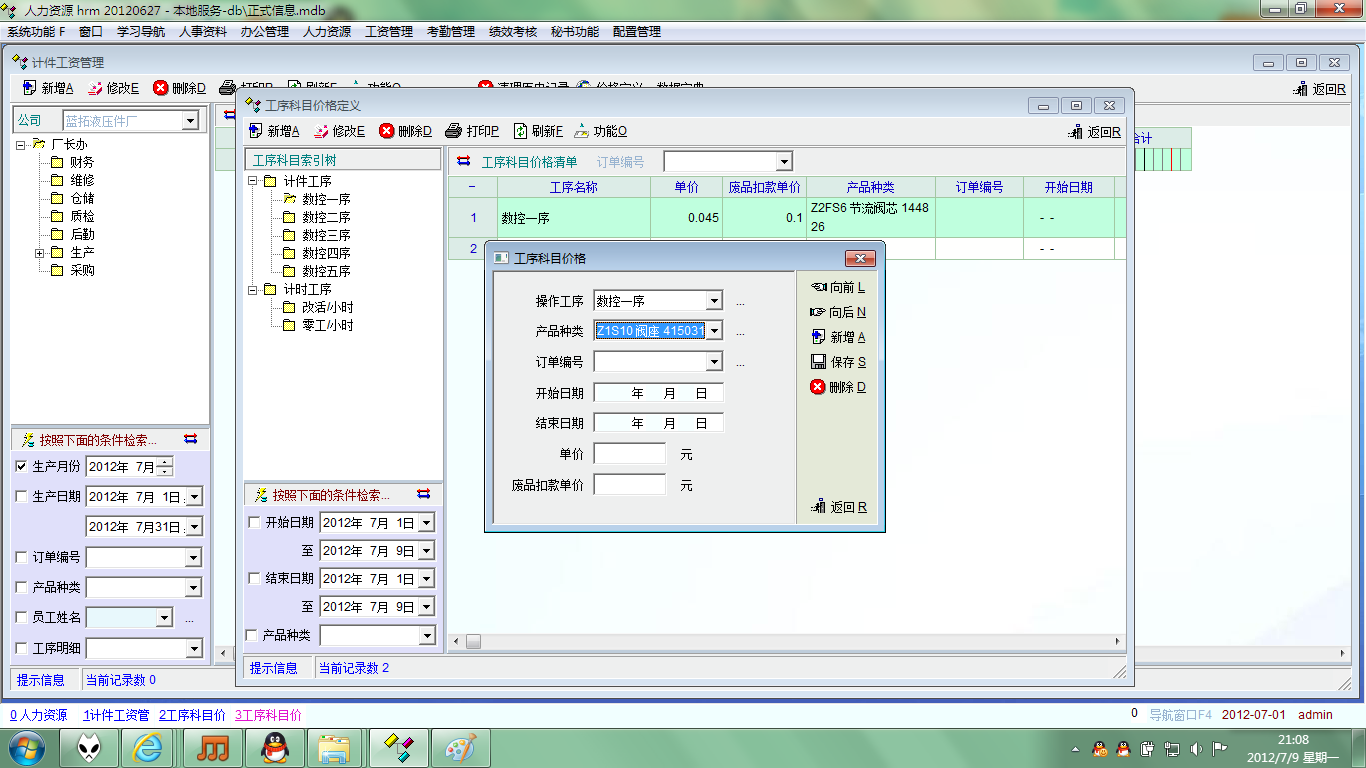Screen dimensions: 1366x768
Task: Open the 考勤管理 menu
Action: [450, 31]
